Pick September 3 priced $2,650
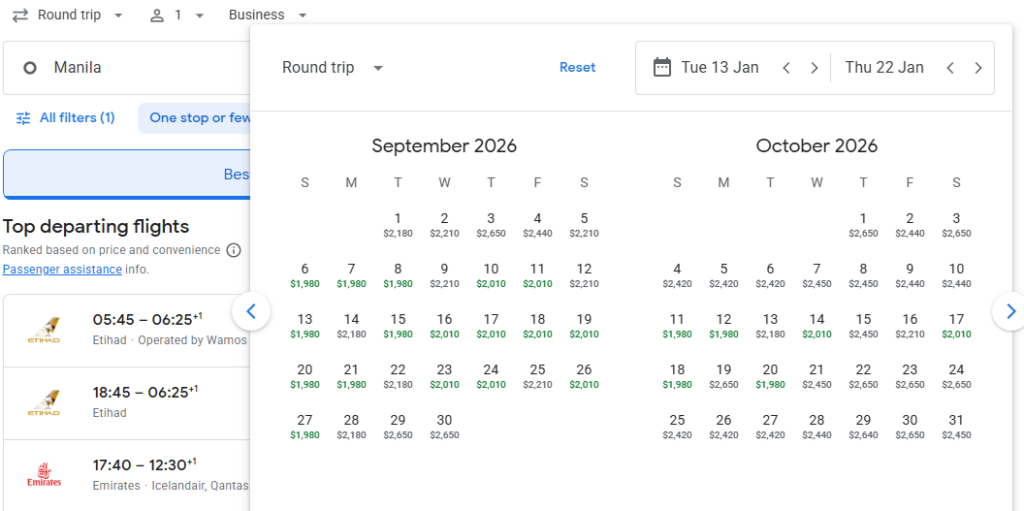 coord(491,225)
